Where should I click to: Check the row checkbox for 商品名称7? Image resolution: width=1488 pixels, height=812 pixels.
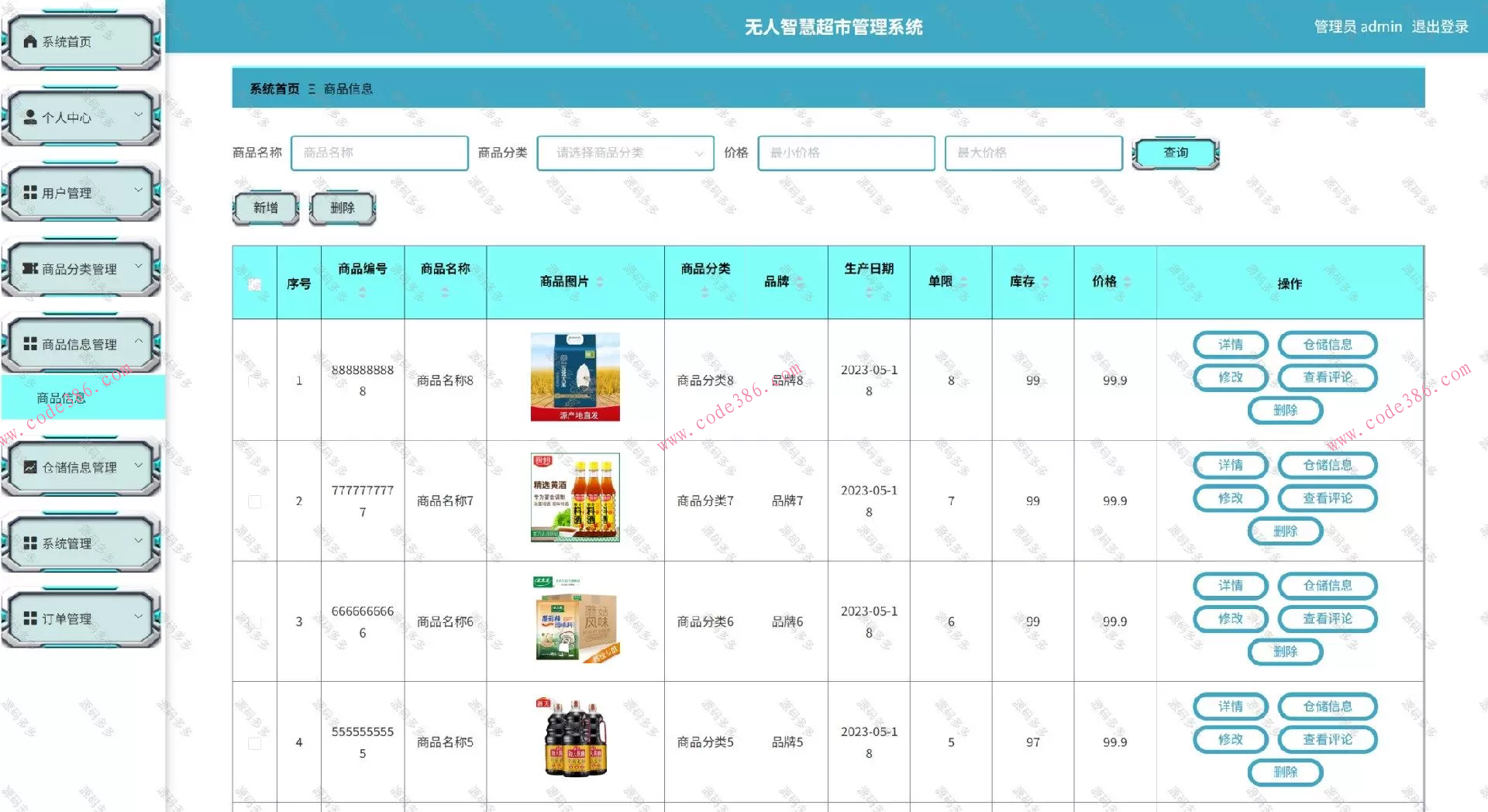click(254, 501)
